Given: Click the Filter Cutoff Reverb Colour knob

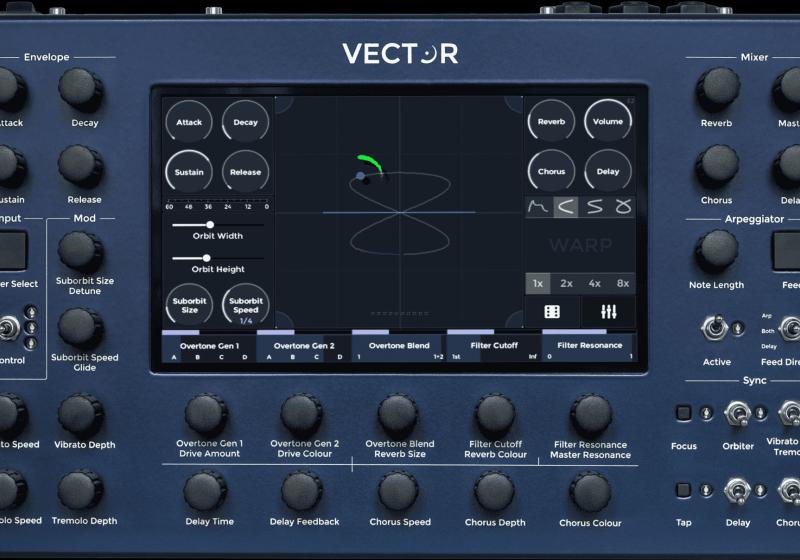Looking at the screenshot, I should (494, 415).
